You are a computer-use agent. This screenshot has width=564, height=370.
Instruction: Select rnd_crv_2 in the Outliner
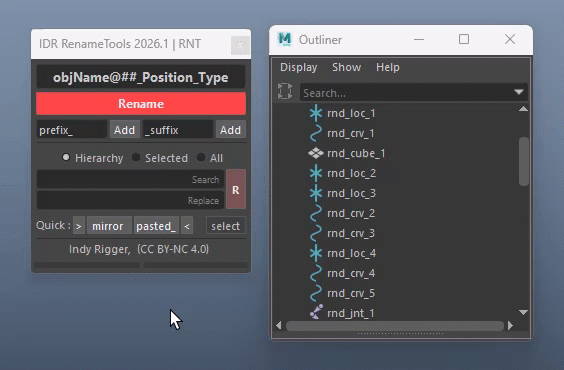point(351,213)
